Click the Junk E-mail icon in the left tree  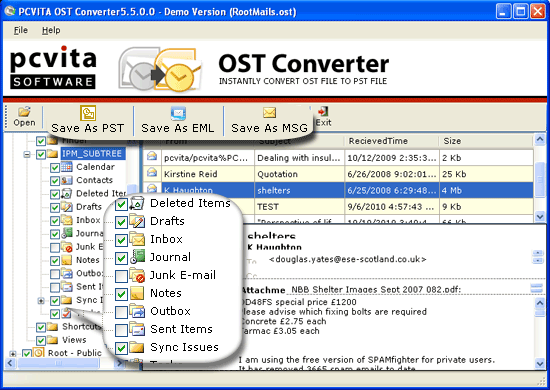67,247
